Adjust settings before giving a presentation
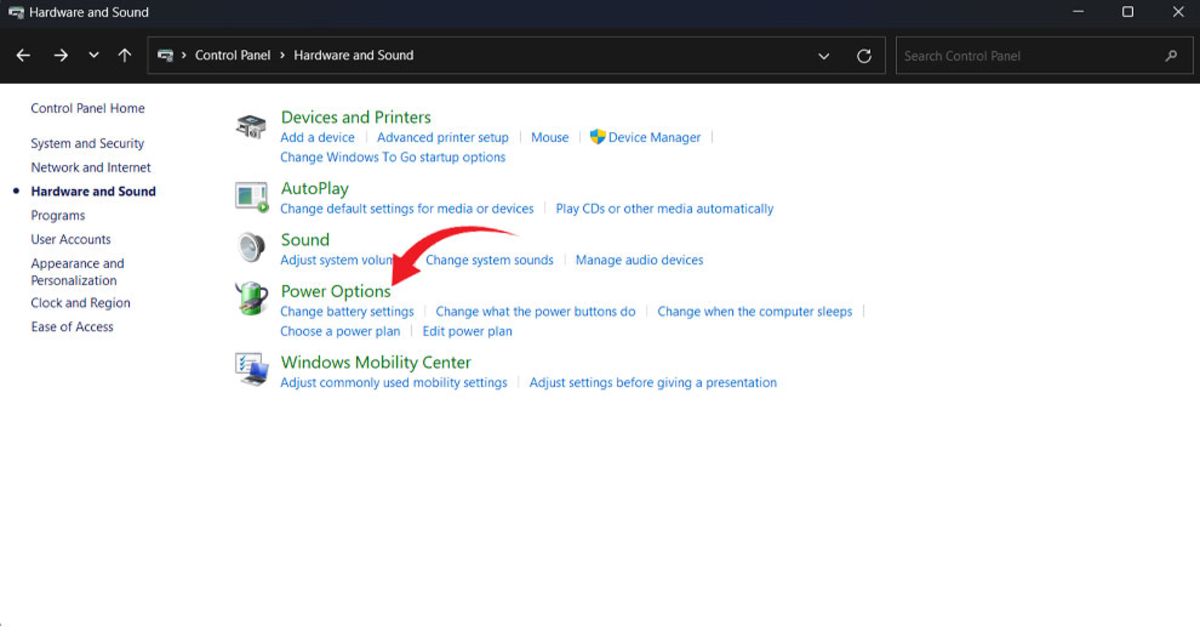 [x=653, y=383]
